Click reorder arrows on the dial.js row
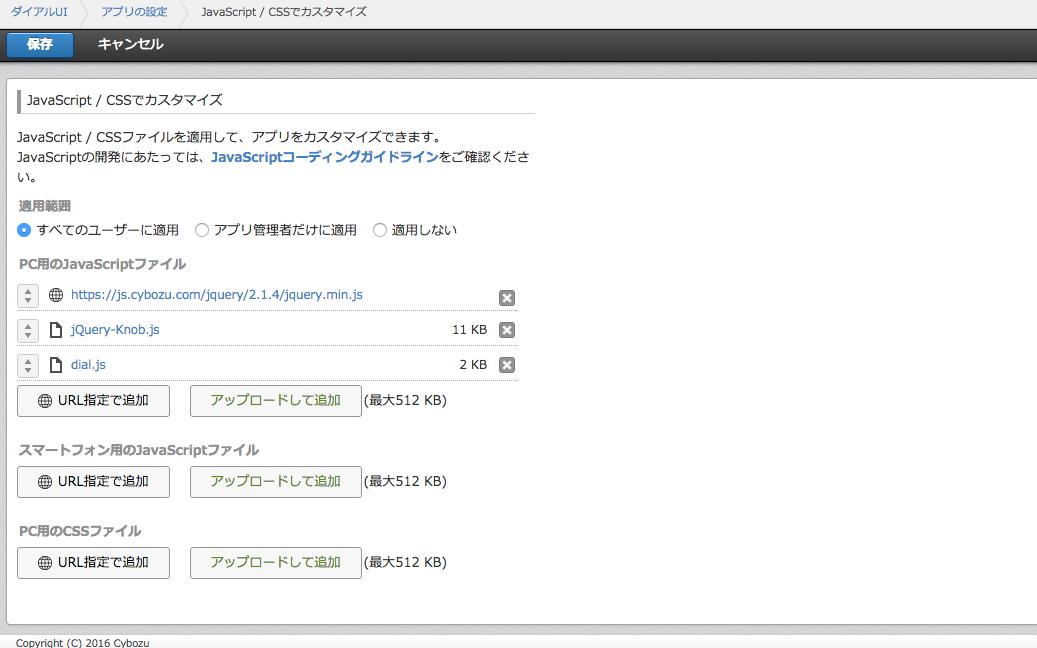Screen dimensions: 1037x648 coord(27,364)
